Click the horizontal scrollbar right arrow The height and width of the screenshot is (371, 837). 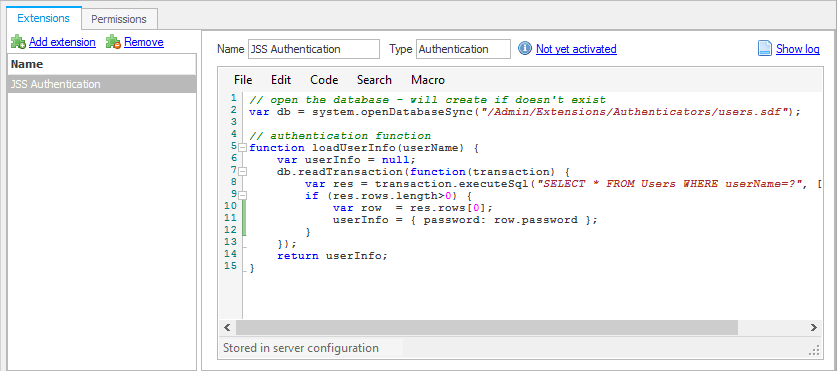pyautogui.click(x=813, y=327)
